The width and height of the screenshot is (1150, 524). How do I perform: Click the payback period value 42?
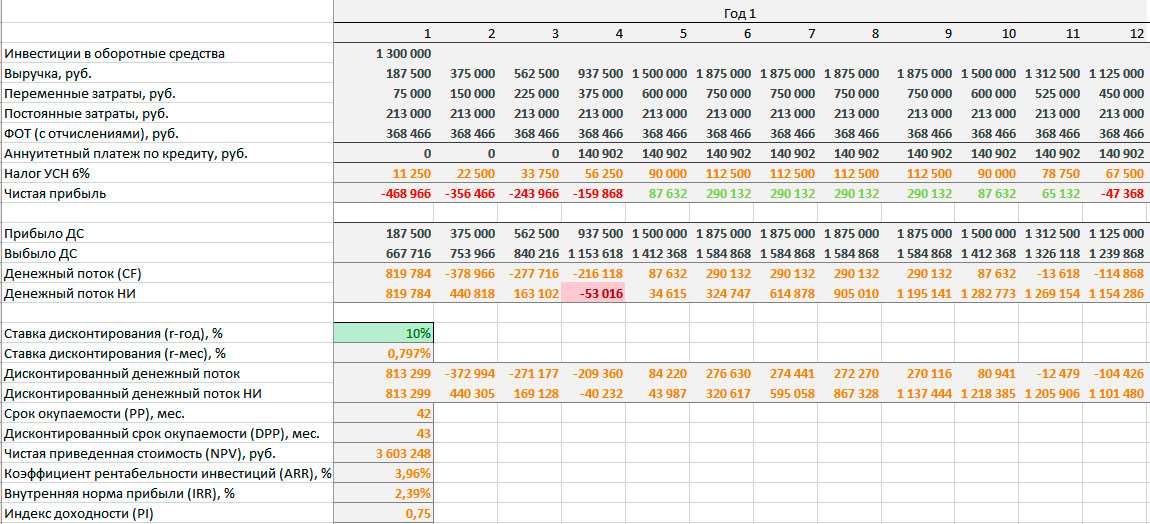tap(384, 413)
